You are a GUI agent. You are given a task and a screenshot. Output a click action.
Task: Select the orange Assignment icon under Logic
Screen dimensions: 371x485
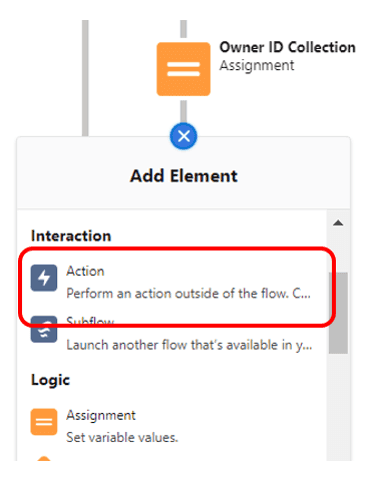[x=44, y=422]
